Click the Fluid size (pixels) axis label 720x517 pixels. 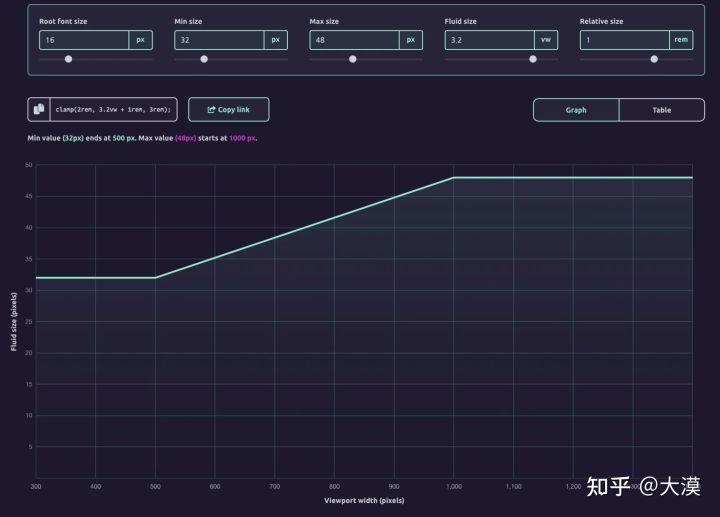coord(14,321)
